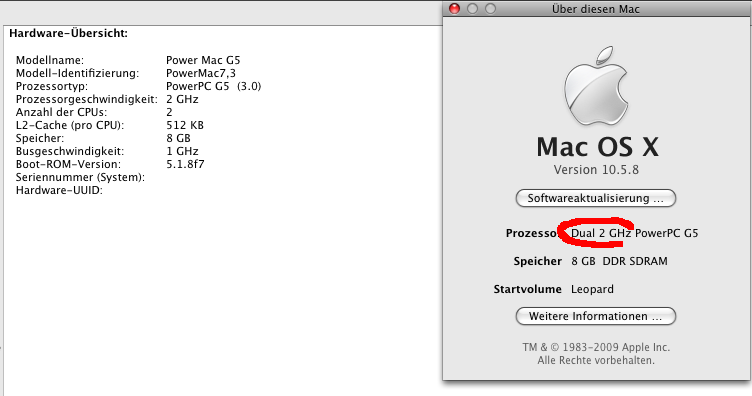This screenshot has width=752, height=396.
Task: Click the Speicher label in About window
Action: [x=538, y=261]
